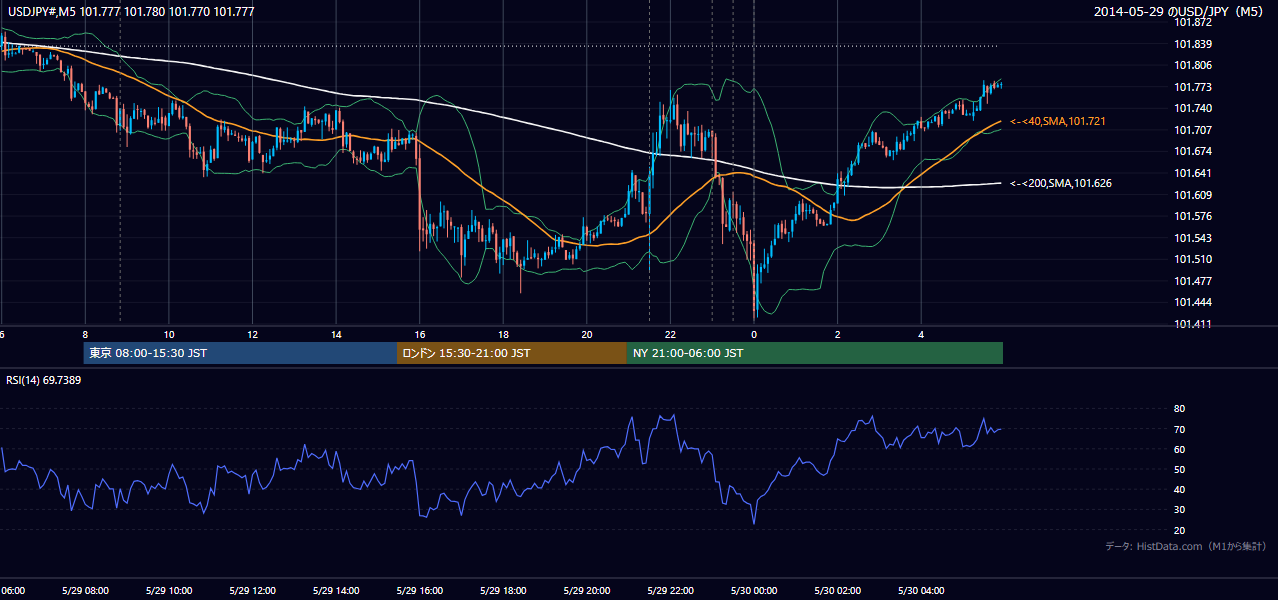This screenshot has width=1278, height=600.
Task: Click the RSI 40 level label
Action: [x=1179, y=489]
